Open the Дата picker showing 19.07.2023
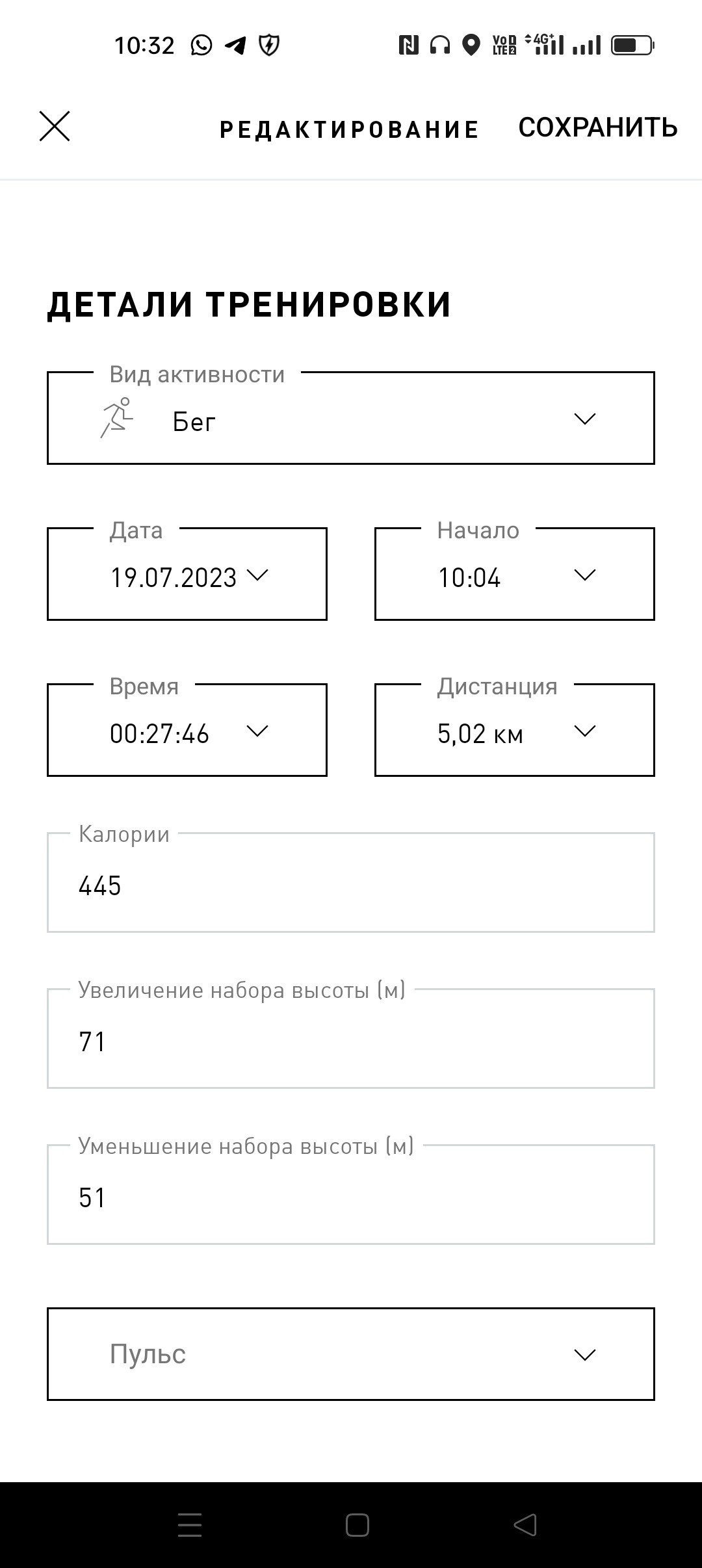 (187, 574)
